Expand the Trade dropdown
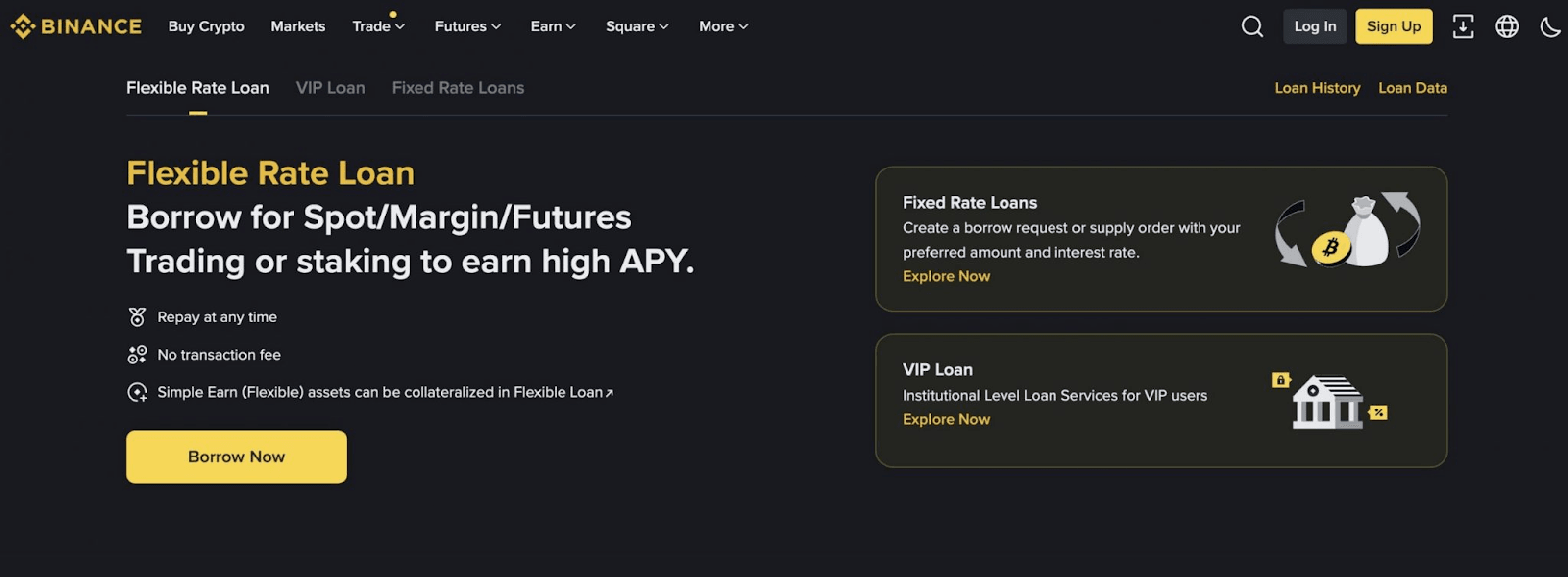Image resolution: width=1568 pixels, height=577 pixels. point(379,26)
